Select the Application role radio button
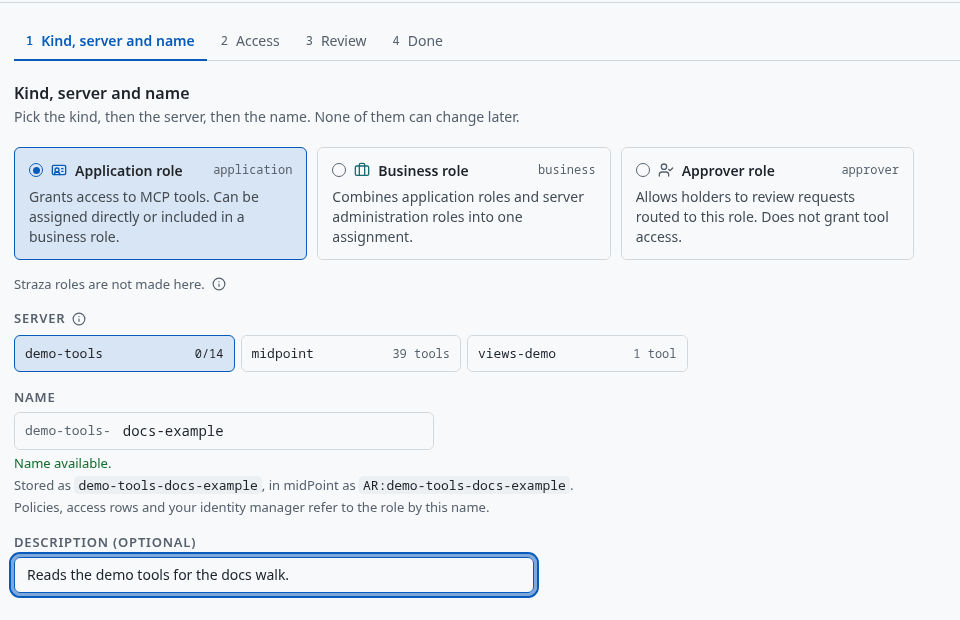The width and height of the screenshot is (960, 620). point(36,170)
